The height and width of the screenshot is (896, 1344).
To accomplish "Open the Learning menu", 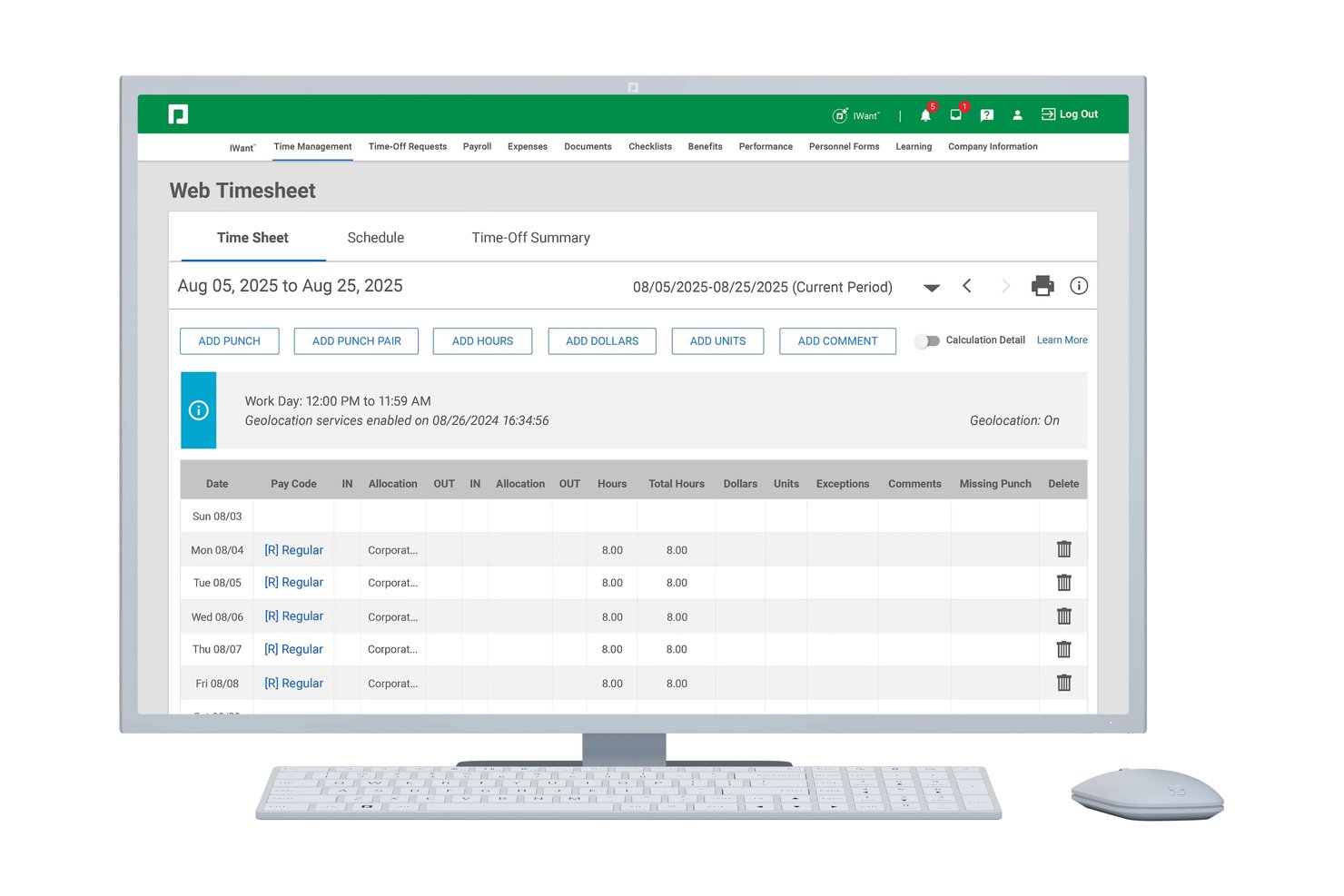I will click(914, 146).
